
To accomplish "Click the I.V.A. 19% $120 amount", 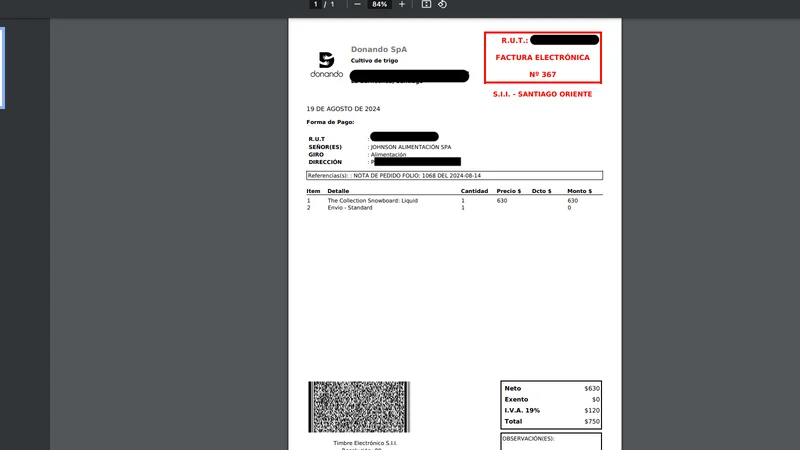I will pyautogui.click(x=592, y=410).
